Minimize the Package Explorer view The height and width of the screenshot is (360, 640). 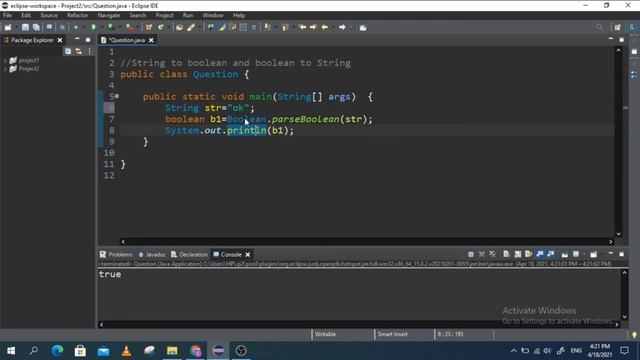[x=77, y=39]
